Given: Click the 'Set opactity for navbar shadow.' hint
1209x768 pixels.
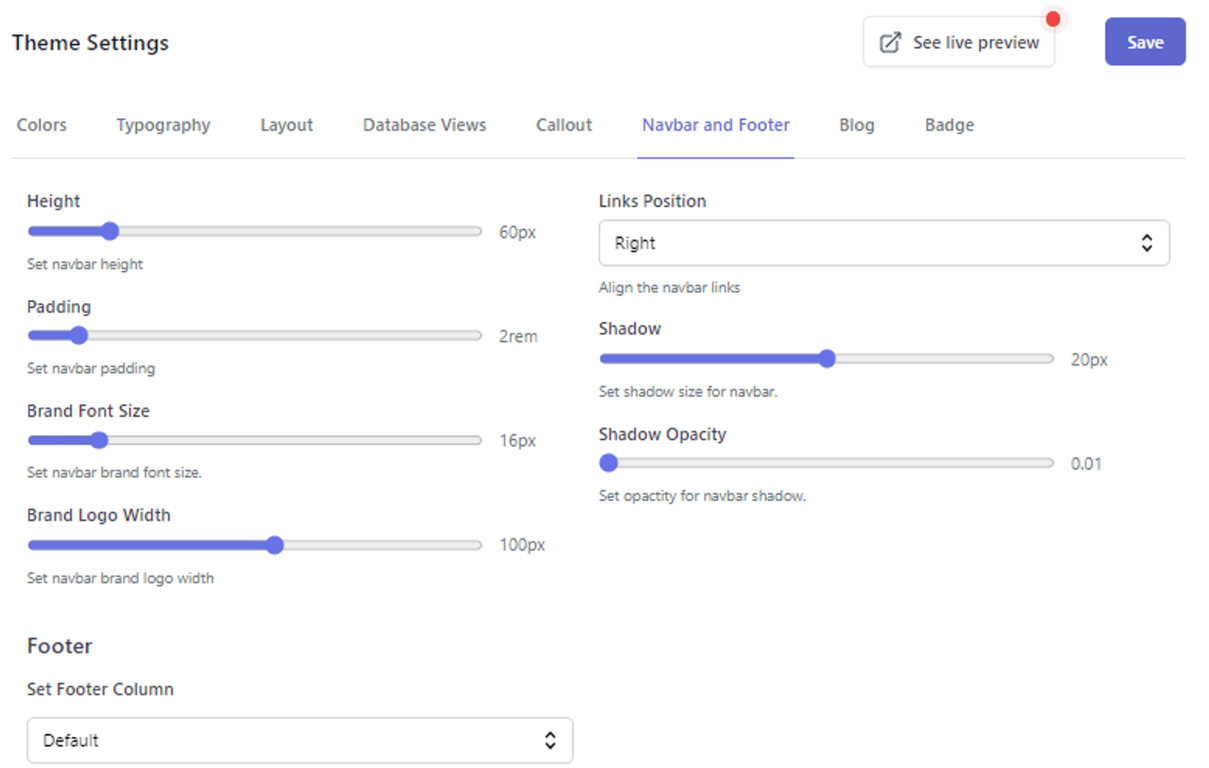Looking at the screenshot, I should click(x=702, y=496).
